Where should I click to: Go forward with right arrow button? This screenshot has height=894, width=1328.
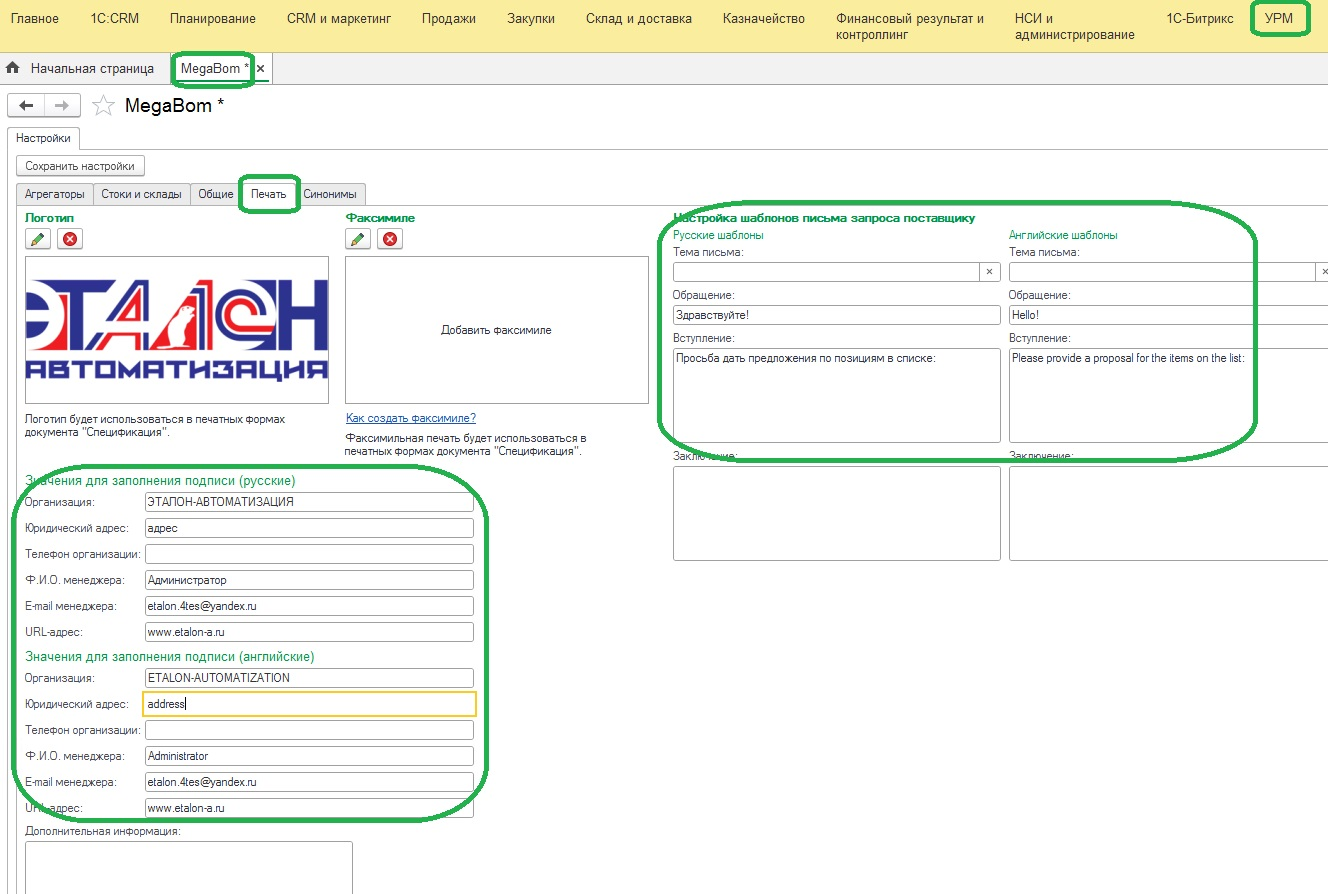coord(61,106)
